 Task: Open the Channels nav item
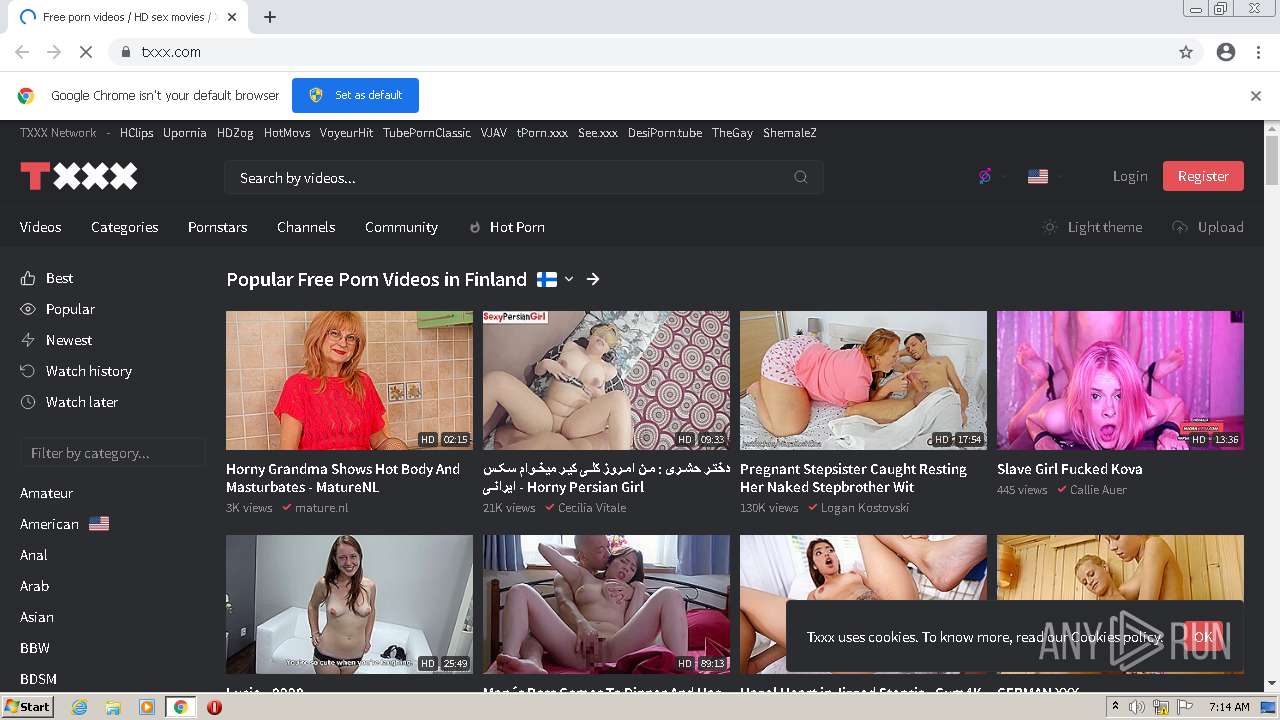(x=306, y=227)
